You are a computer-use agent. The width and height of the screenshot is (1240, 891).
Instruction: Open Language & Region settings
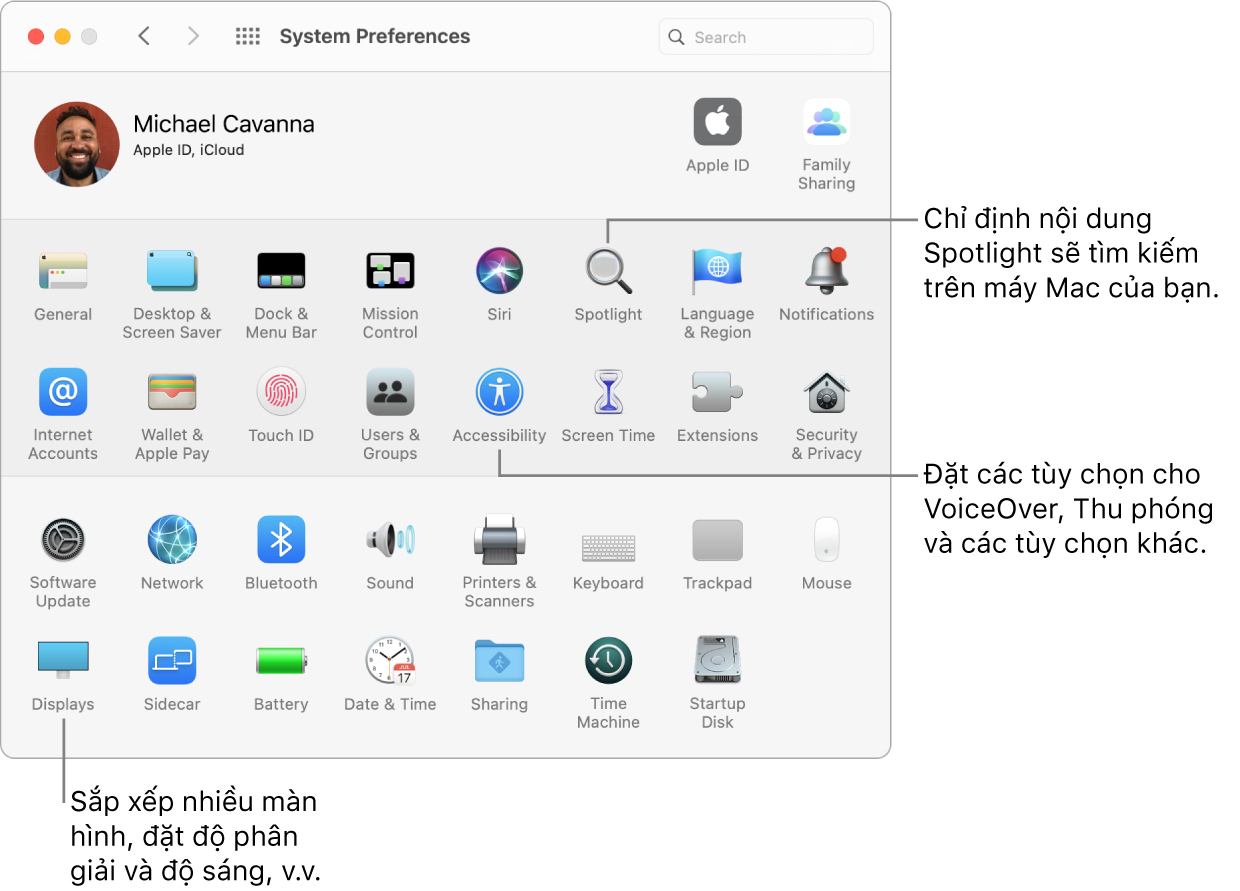(x=717, y=271)
